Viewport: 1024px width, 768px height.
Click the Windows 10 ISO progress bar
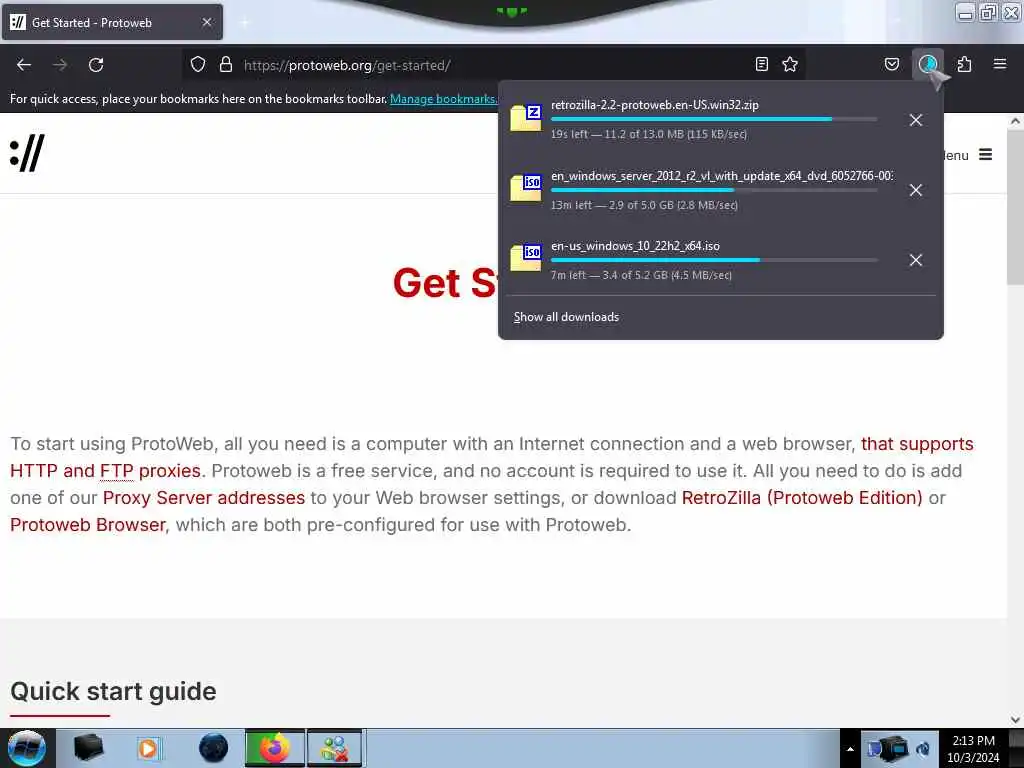pos(714,260)
